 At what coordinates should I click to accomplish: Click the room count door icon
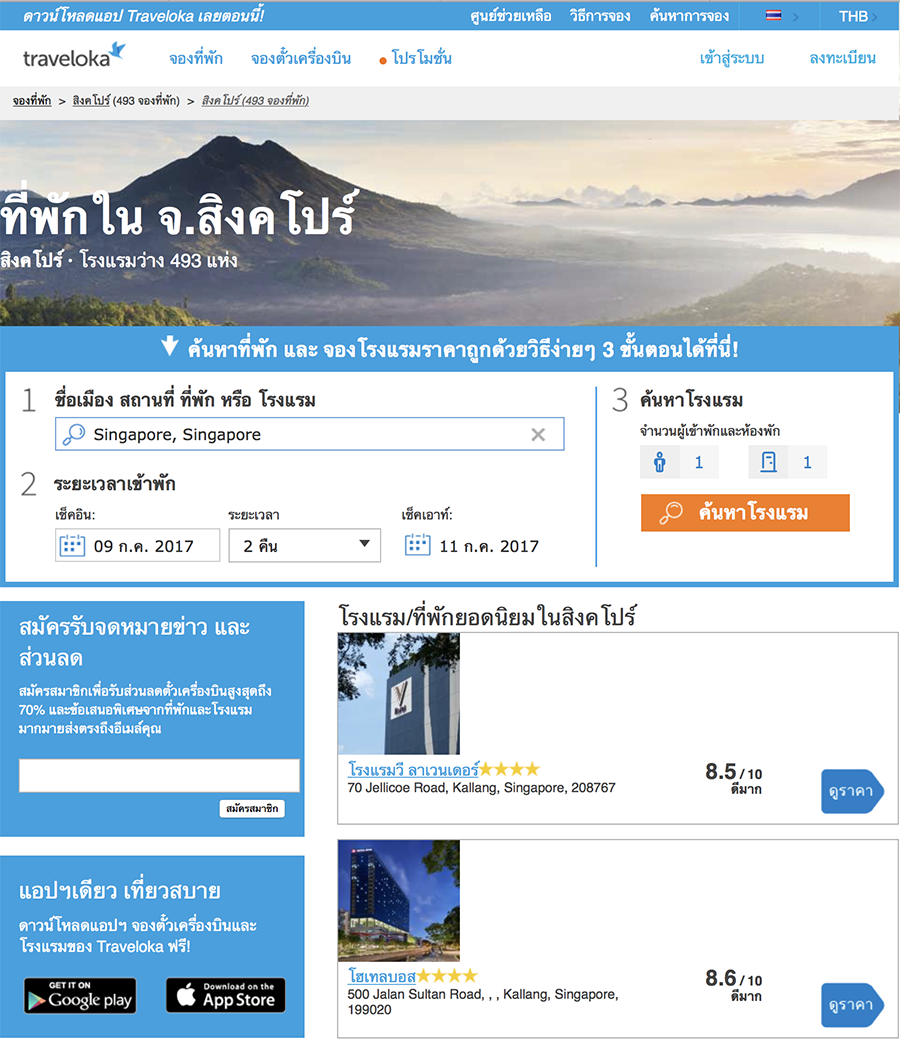tap(768, 462)
